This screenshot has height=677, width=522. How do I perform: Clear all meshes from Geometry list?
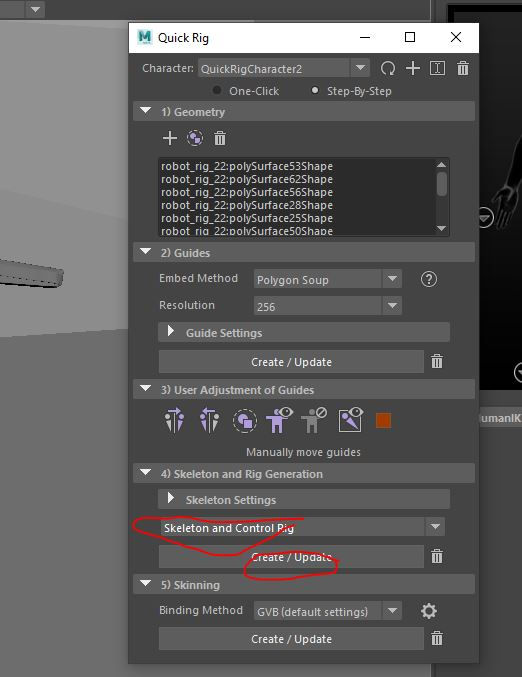tap(220, 138)
